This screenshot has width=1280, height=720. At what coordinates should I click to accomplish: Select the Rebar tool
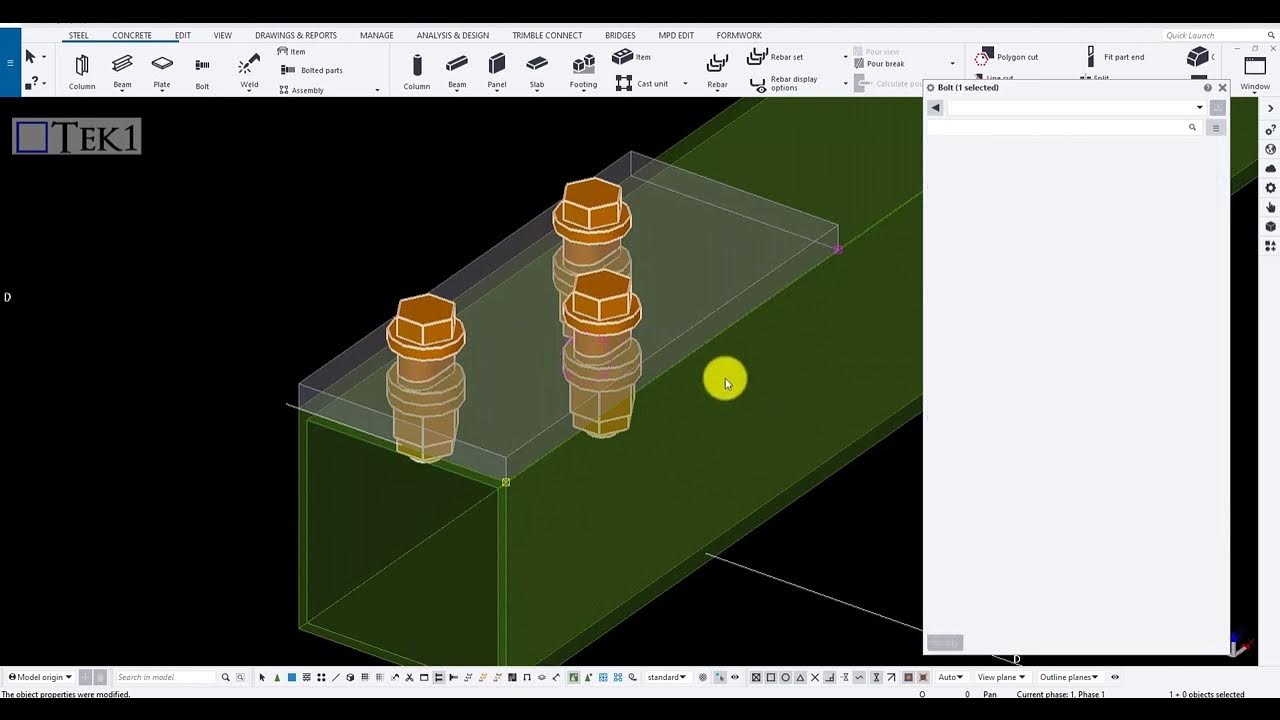pyautogui.click(x=717, y=71)
